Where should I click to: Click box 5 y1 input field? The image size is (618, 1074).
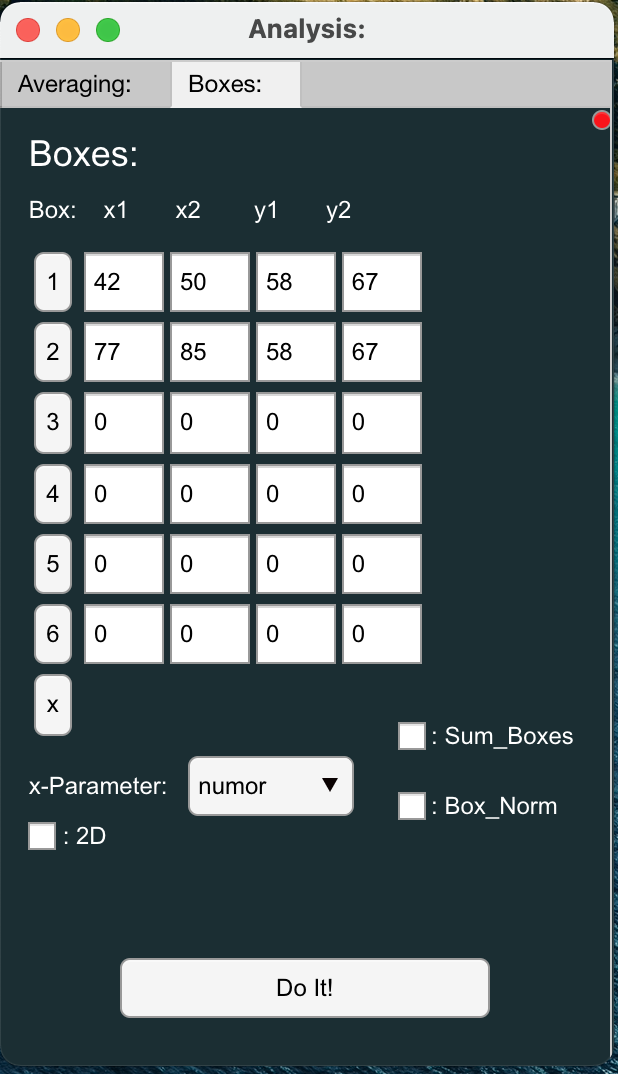point(296,564)
